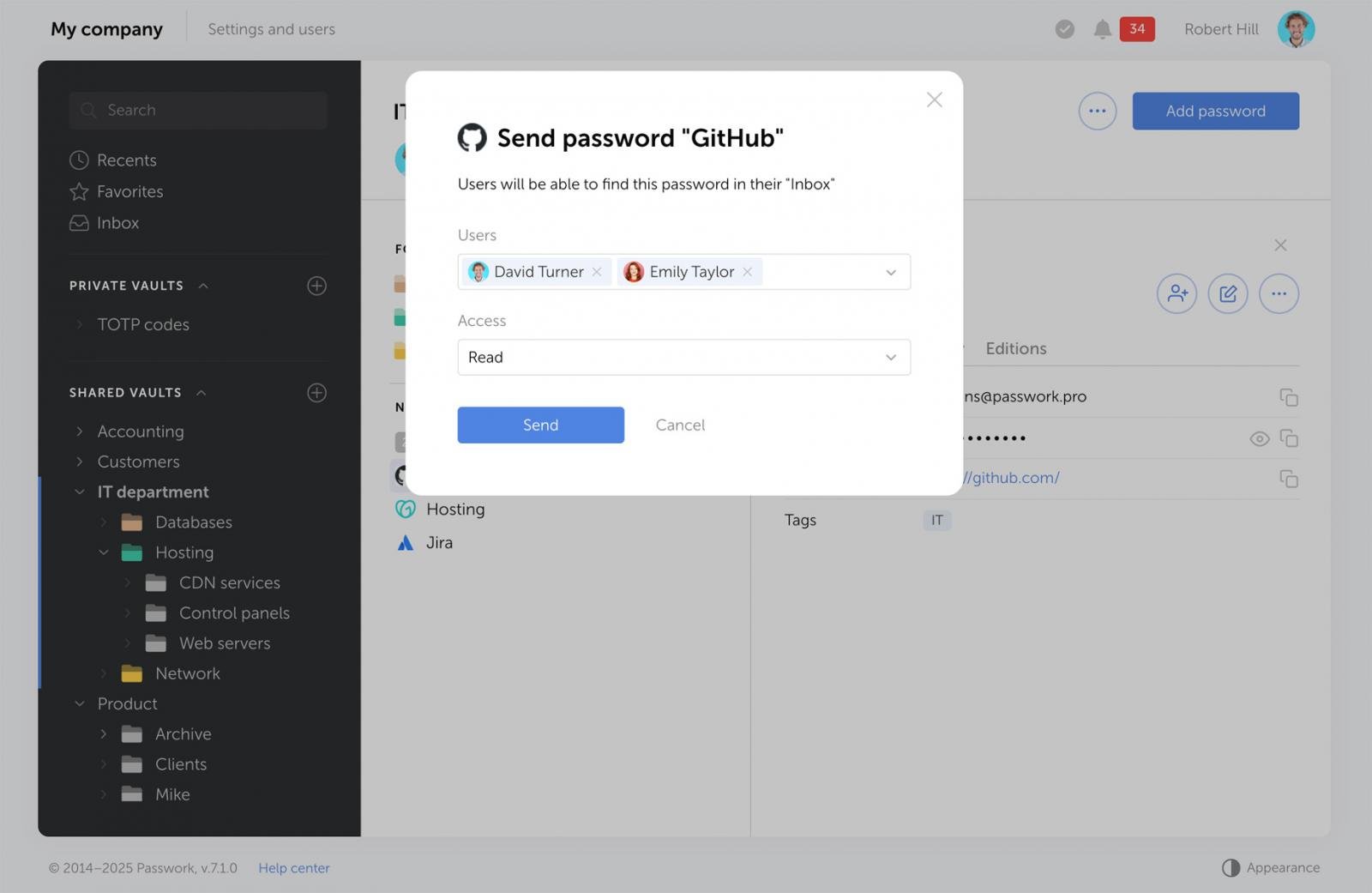Collapse the Shared Vaults section
Image resolution: width=1372 pixels, height=893 pixels.
coord(202,393)
